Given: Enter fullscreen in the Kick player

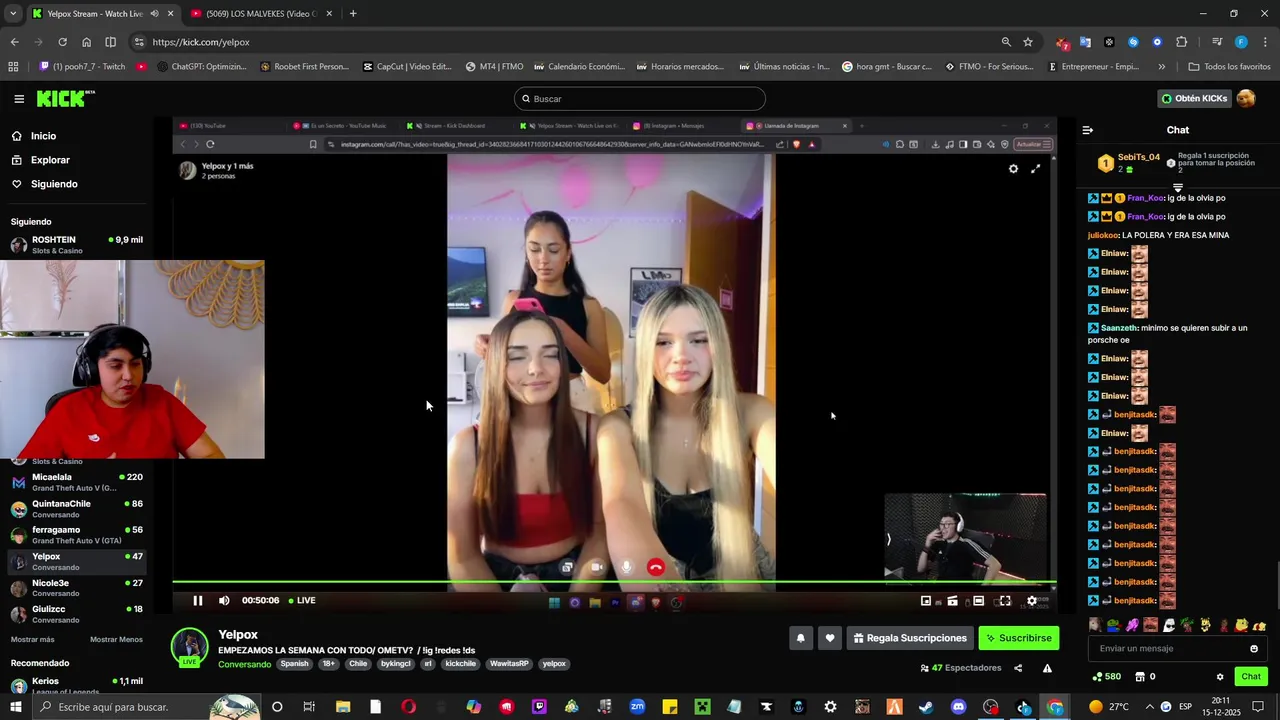Looking at the screenshot, I should pos(1005,601).
